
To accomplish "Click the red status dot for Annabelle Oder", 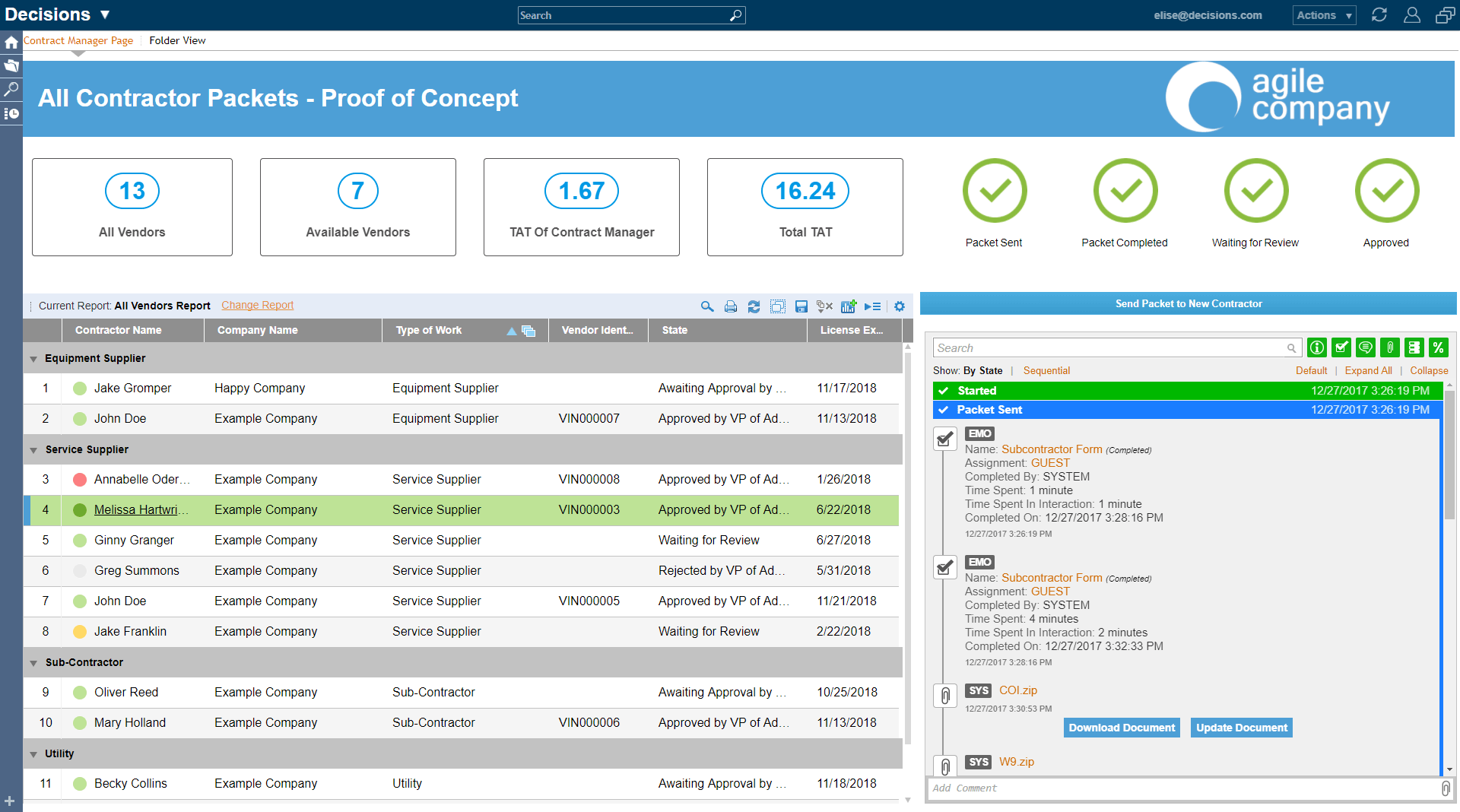I will (79, 480).
